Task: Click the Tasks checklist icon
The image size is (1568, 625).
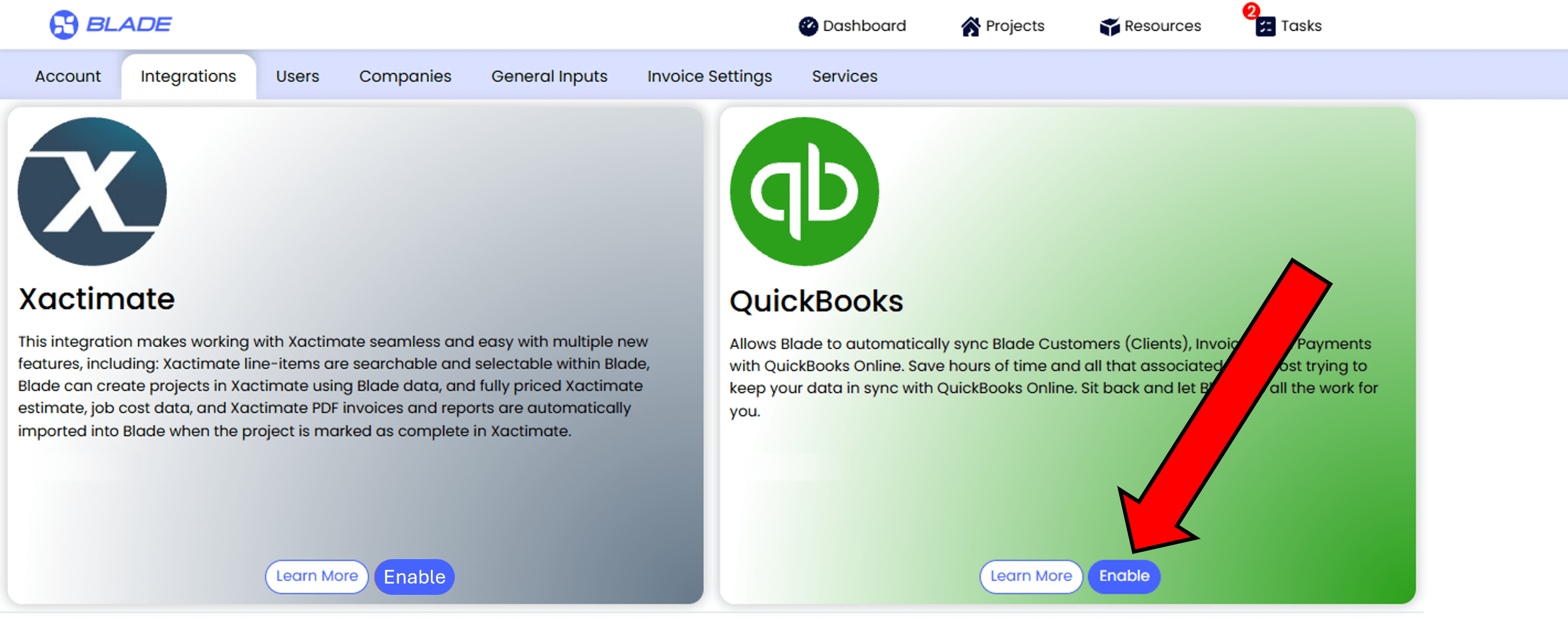Action: click(1265, 27)
